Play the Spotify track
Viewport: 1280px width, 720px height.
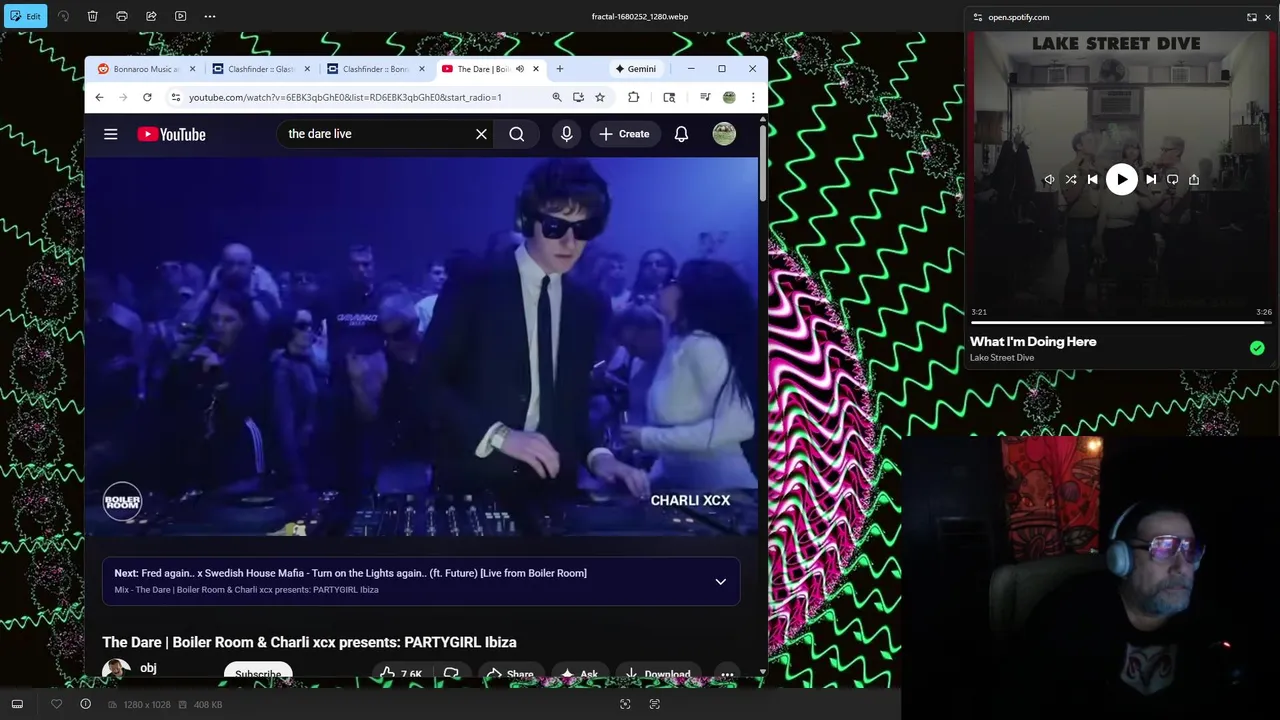(x=1122, y=180)
